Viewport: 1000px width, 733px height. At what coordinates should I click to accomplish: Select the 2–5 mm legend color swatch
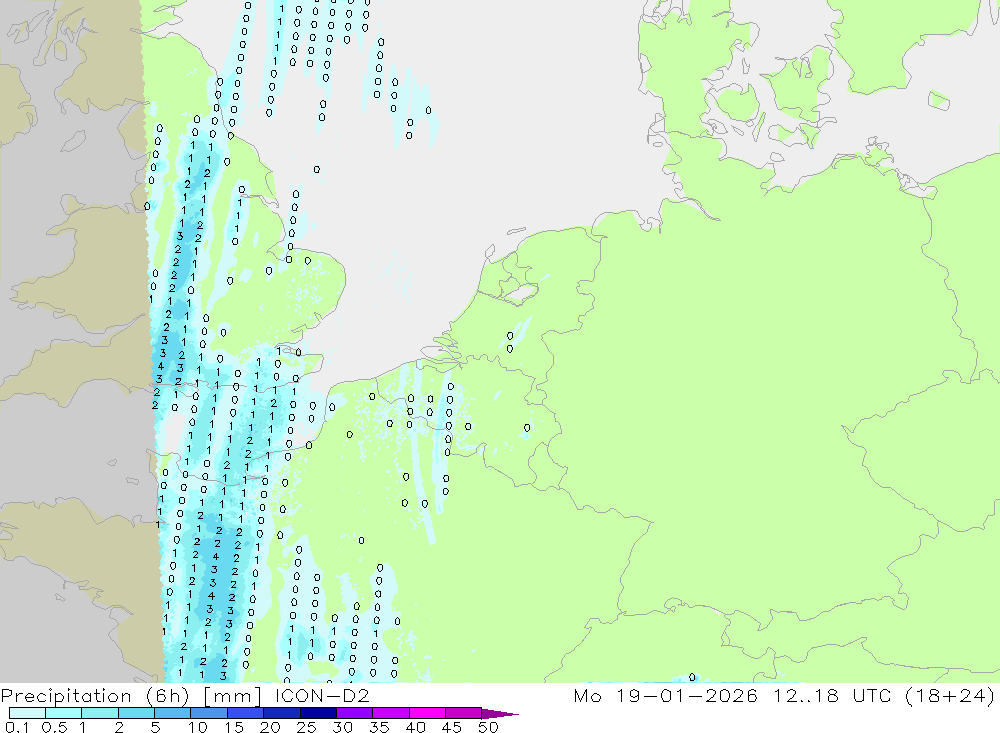point(136,713)
